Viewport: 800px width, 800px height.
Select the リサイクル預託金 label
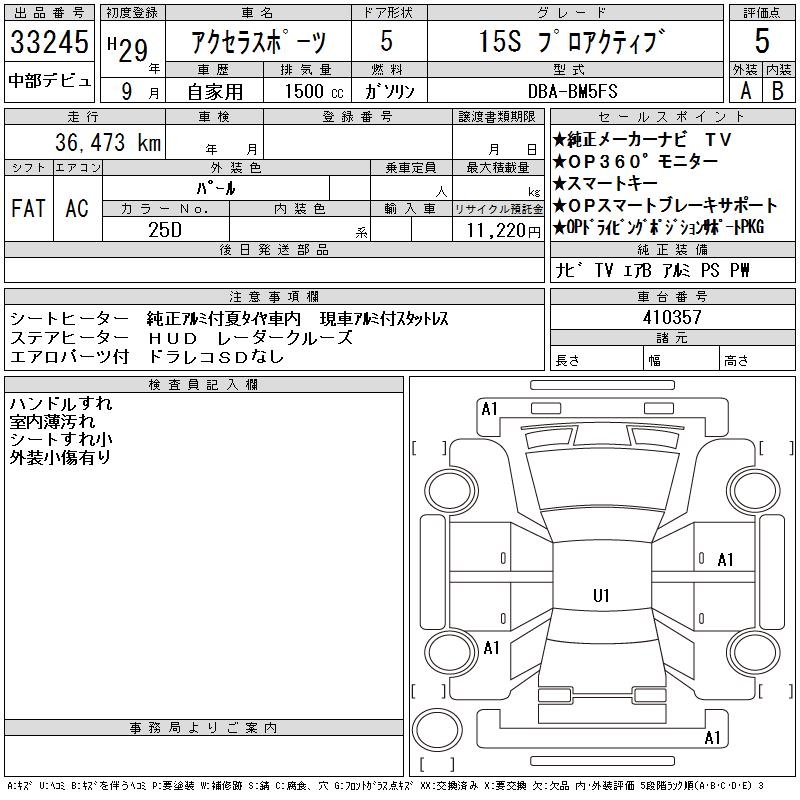[x=498, y=209]
